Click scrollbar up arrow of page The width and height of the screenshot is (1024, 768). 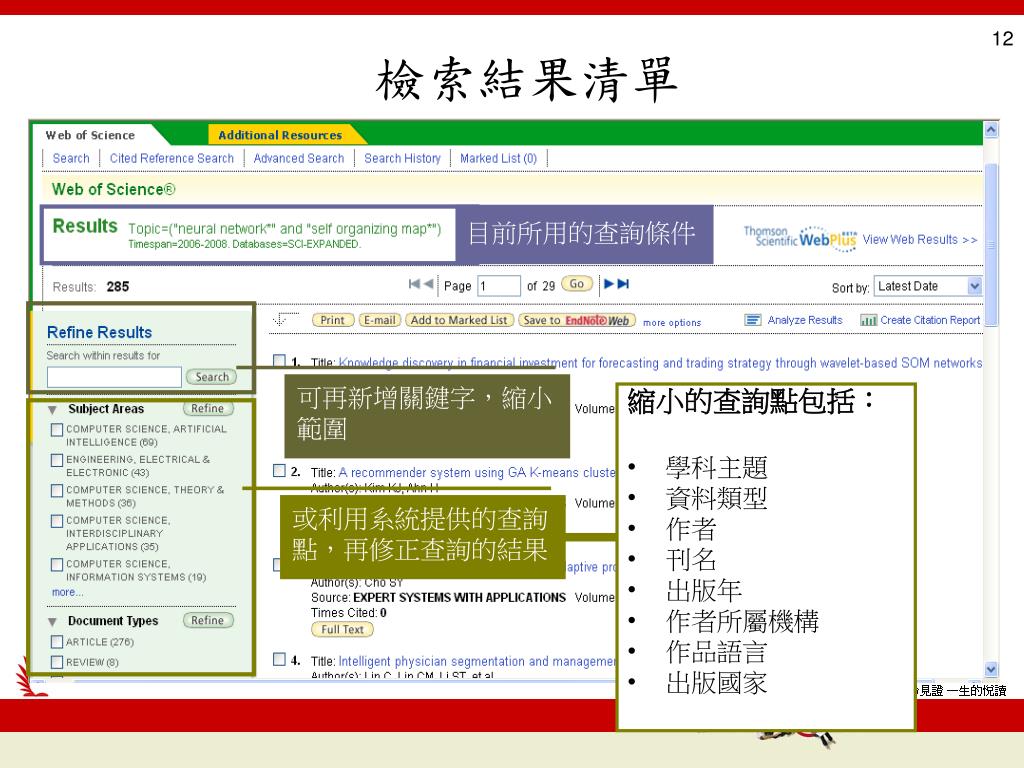(991, 130)
